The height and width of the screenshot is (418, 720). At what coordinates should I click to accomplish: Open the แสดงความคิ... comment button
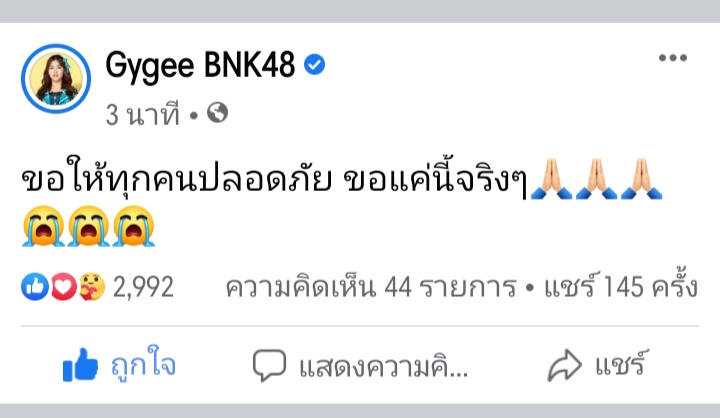point(360,366)
